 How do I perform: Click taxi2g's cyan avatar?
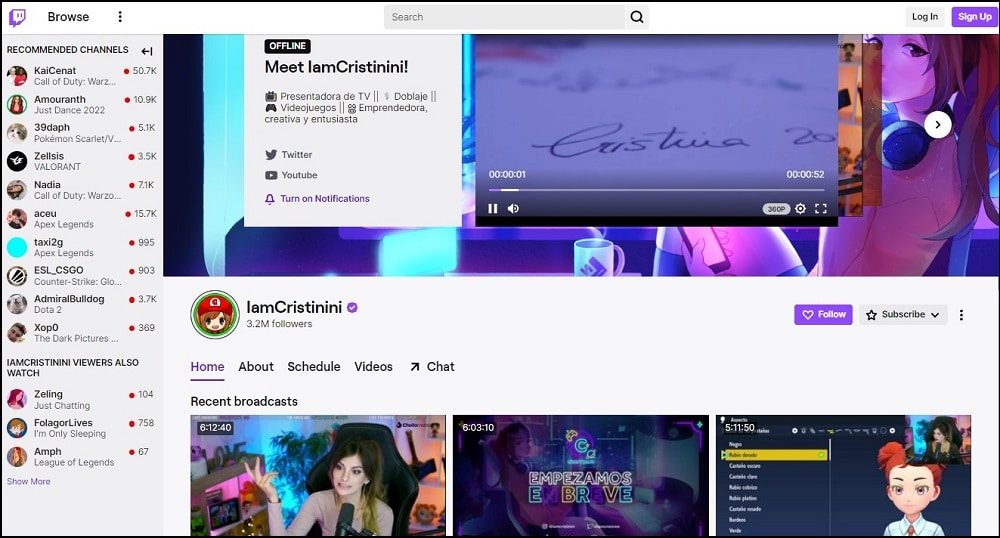tap(17, 247)
